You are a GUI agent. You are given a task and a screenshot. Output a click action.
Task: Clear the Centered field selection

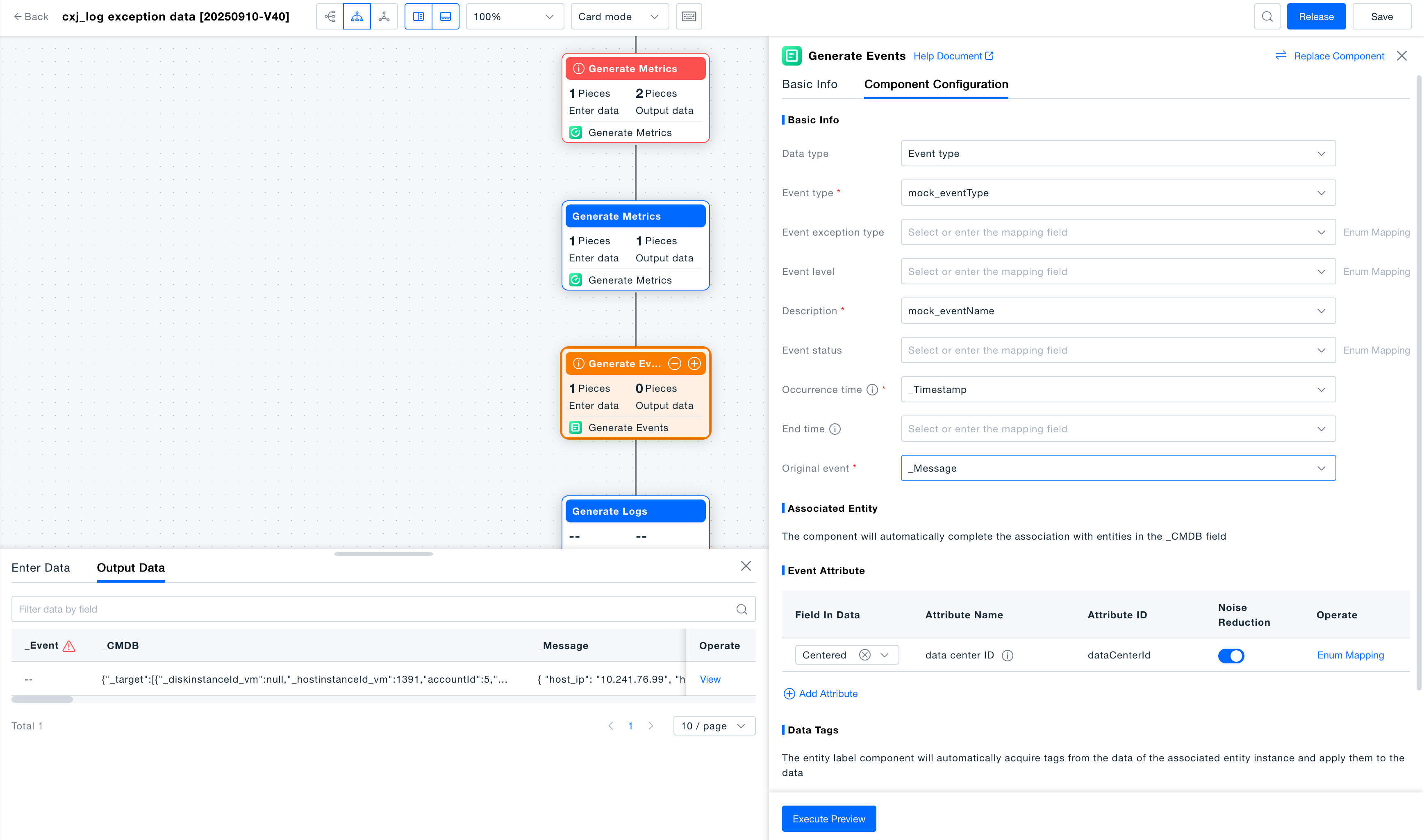tap(864, 655)
